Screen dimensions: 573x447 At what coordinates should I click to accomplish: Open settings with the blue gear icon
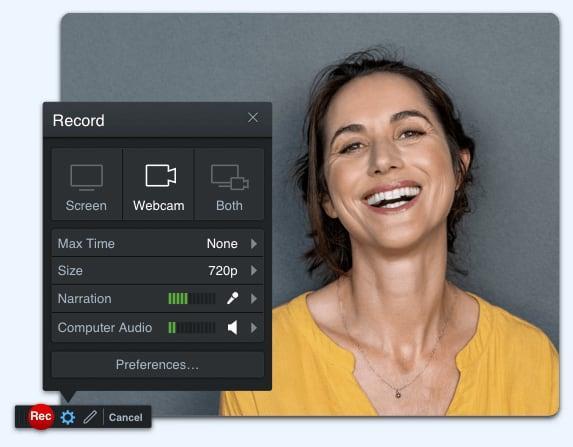tap(68, 417)
